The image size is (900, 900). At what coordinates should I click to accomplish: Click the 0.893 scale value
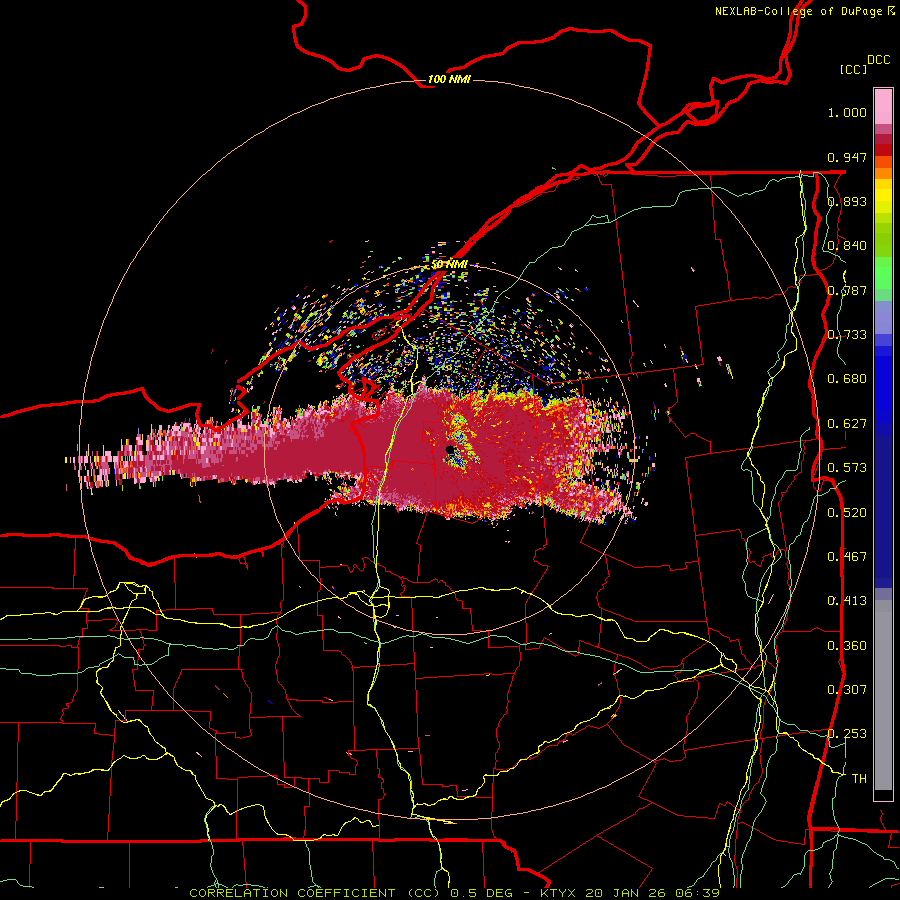click(x=847, y=201)
